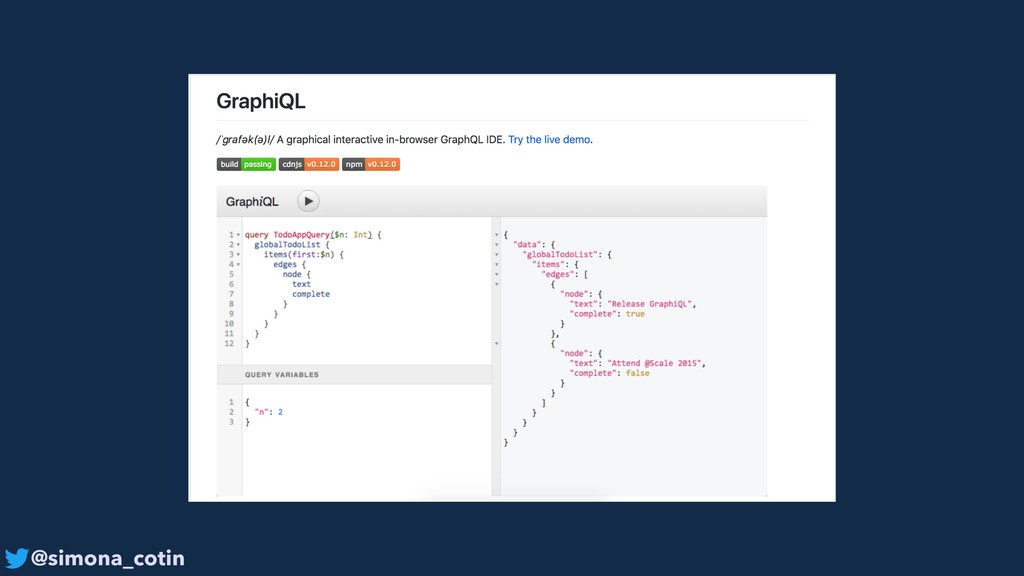
Task: Click the 'items(first:$n)' line in query
Action: 304,254
